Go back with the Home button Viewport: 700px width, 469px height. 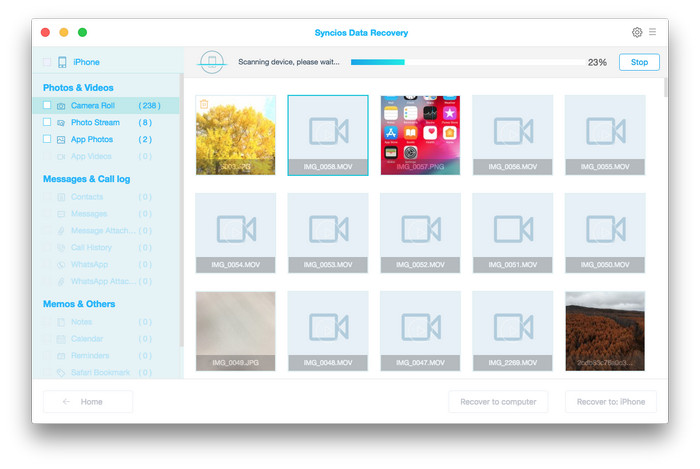pos(88,402)
